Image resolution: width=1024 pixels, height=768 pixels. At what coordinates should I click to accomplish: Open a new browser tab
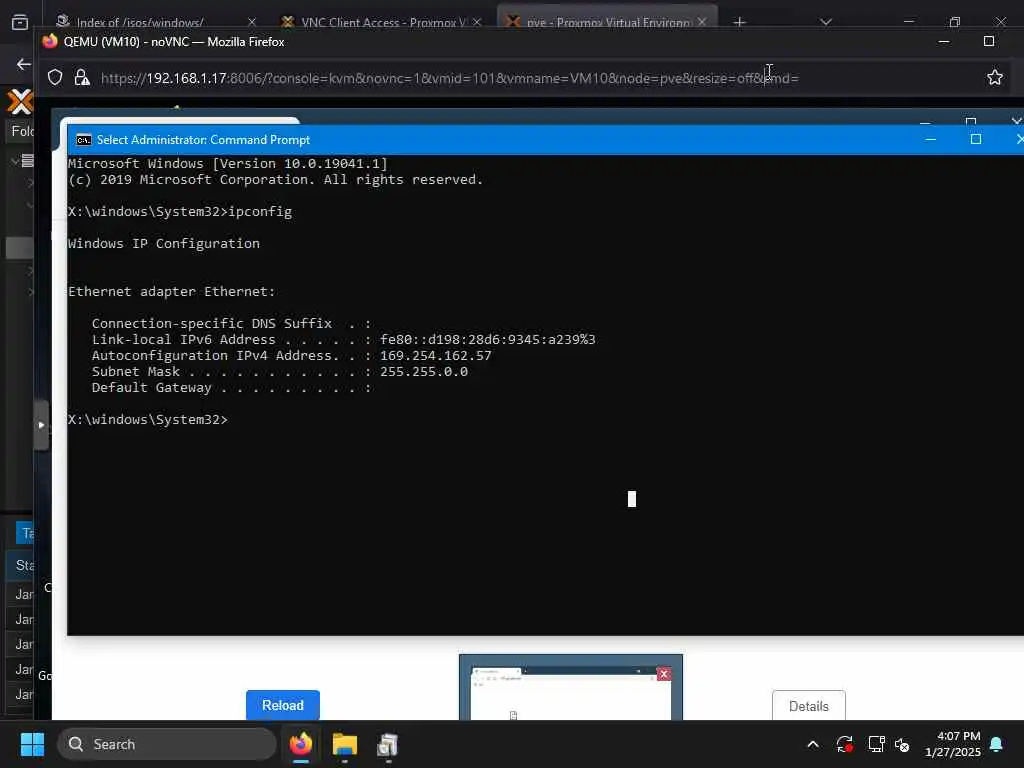[739, 22]
